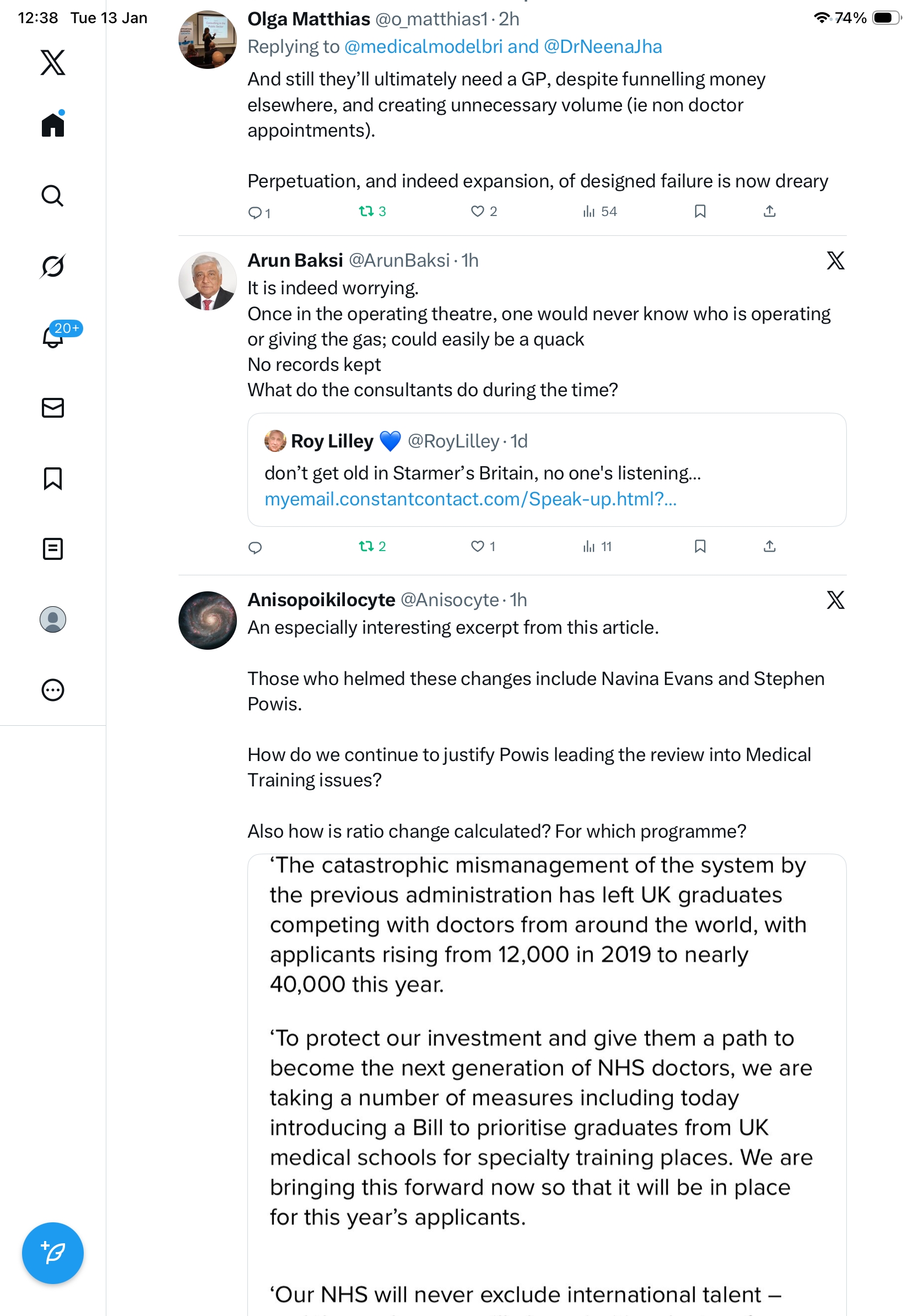
Task: Open Bookmarks in the sidebar
Action: point(53,478)
